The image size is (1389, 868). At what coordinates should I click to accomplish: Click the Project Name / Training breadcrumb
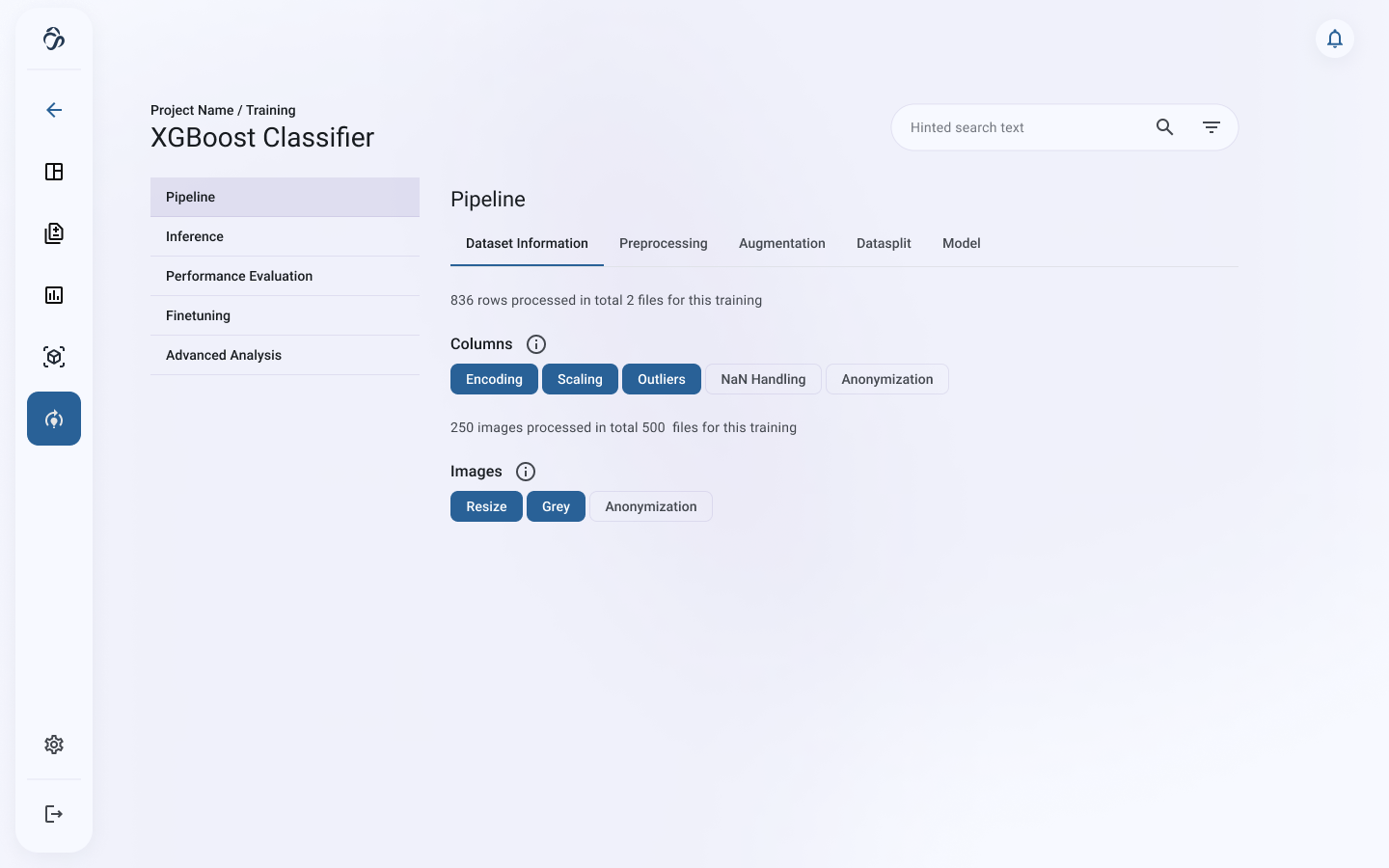(x=223, y=110)
